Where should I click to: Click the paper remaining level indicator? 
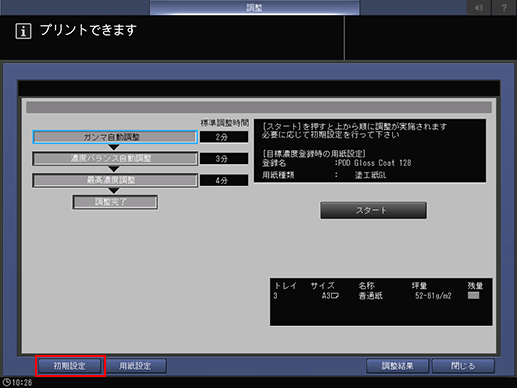click(473, 295)
